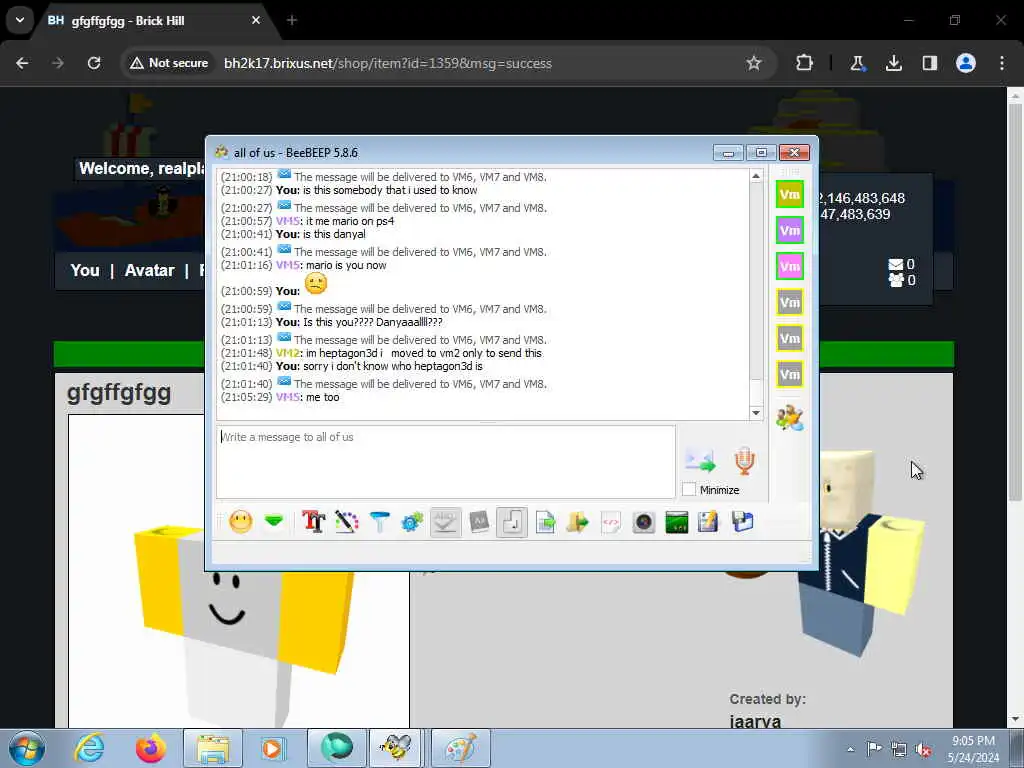The image size is (1024, 768).
Task: Click the blue filter icon in BeeBEEP toolbar
Action: [x=379, y=522]
